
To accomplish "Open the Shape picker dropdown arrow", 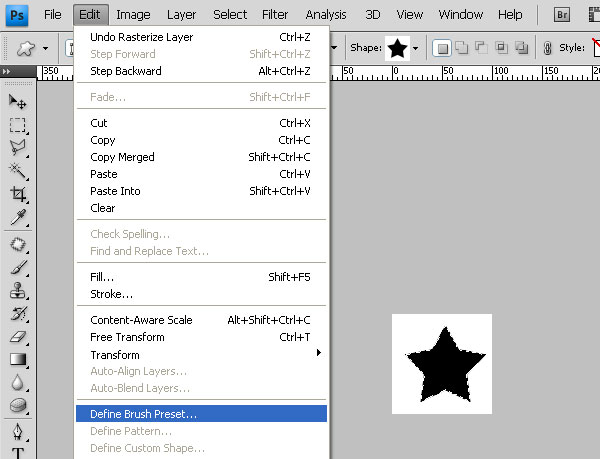I will (x=416, y=48).
